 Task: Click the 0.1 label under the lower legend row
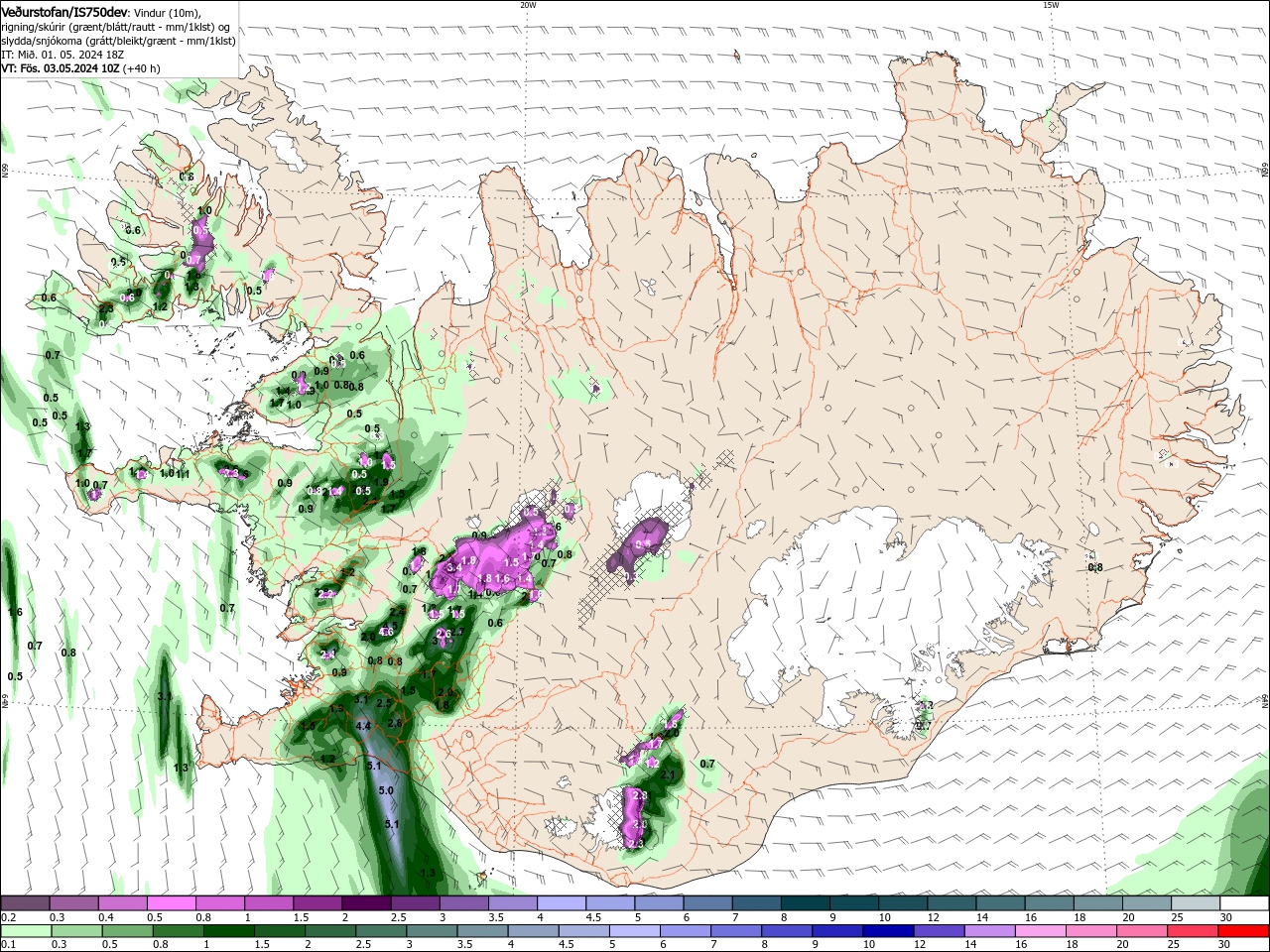coord(8,945)
